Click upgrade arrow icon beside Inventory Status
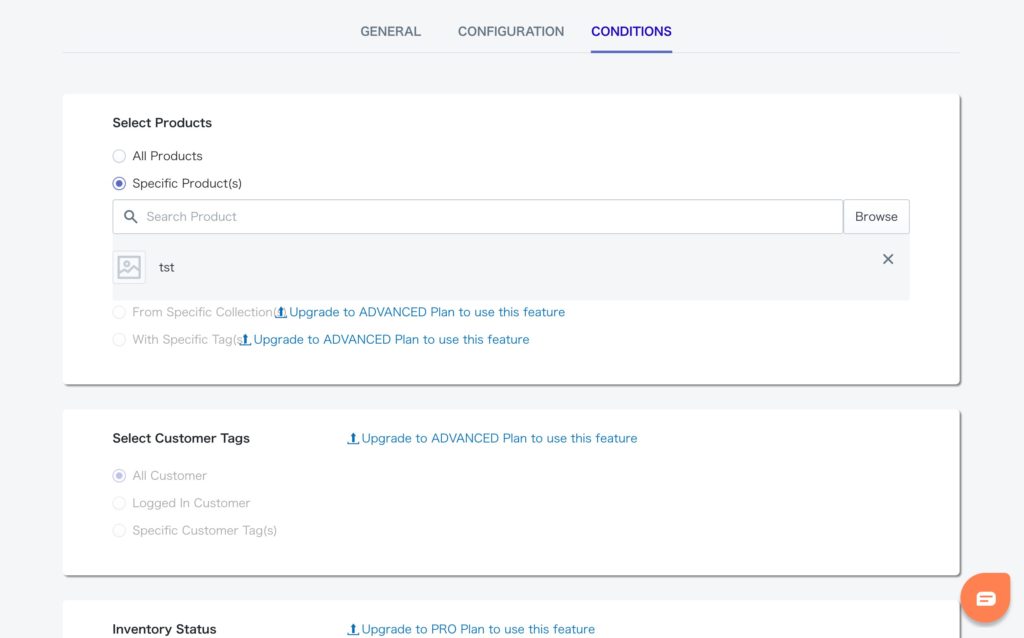Viewport: 1024px width, 638px height. pyautogui.click(x=353, y=629)
